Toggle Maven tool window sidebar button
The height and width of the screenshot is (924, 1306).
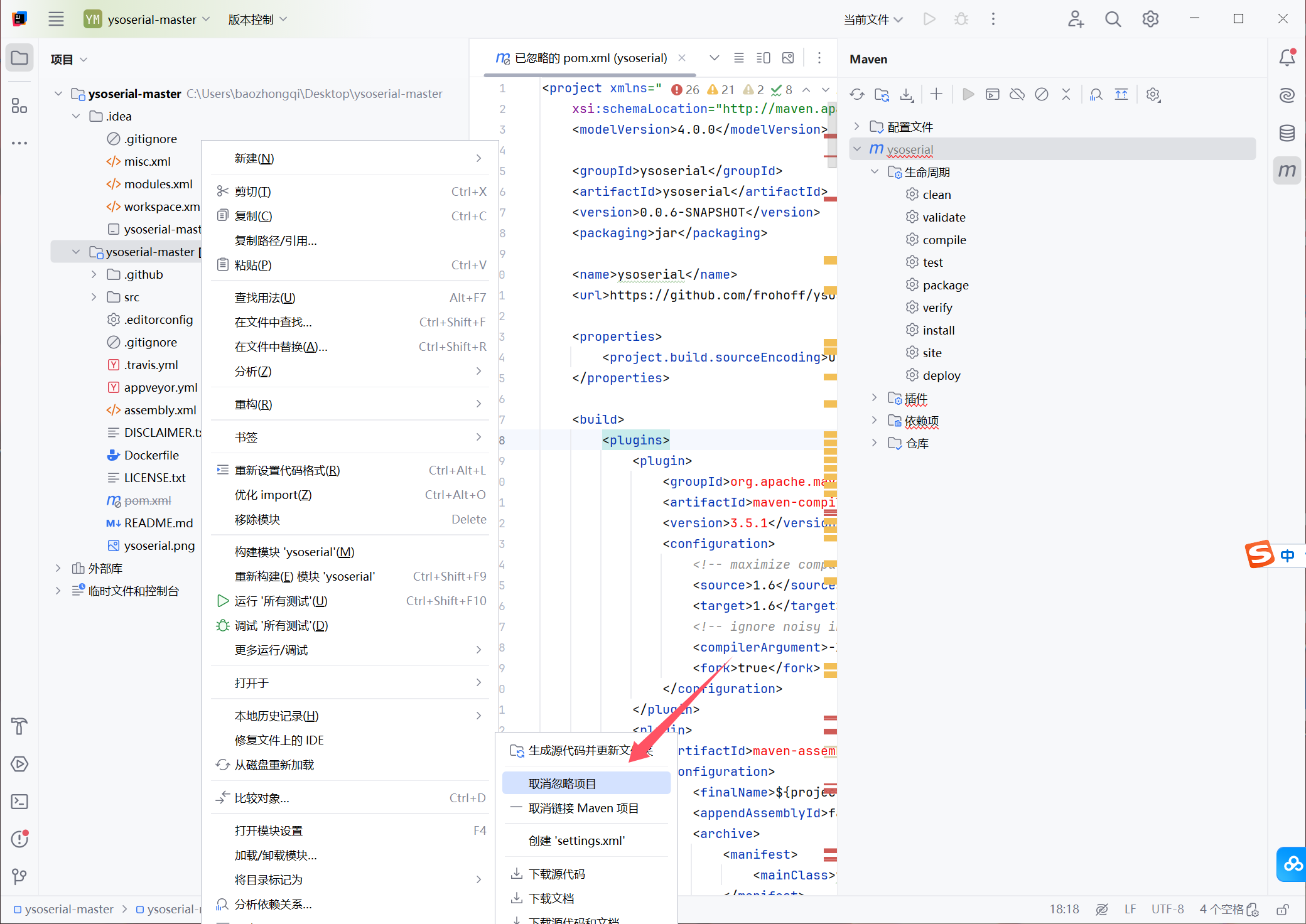click(1287, 171)
